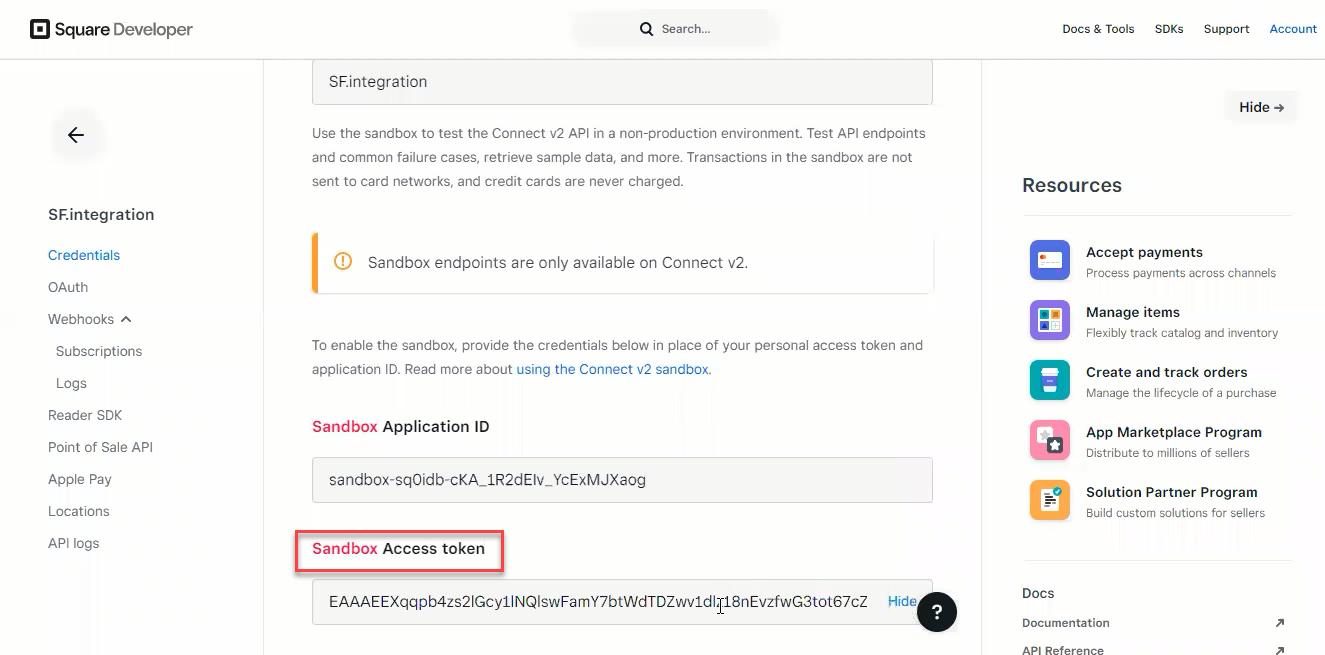Open Subscriptions under Webhooks
1325x655 pixels.
pyautogui.click(x=99, y=351)
